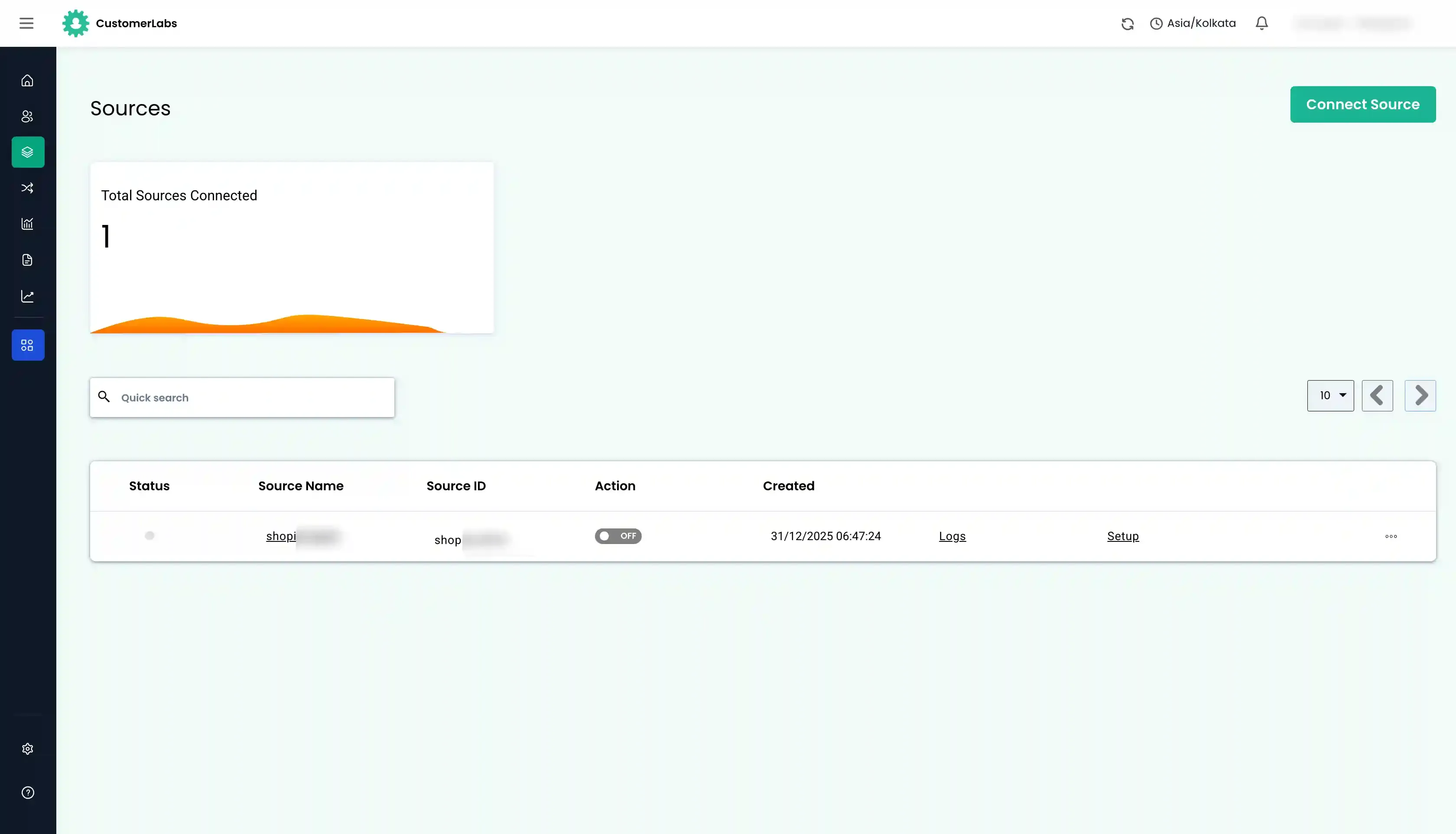The height and width of the screenshot is (834, 1456).
Task: Click the refresh sync icon
Action: tap(1128, 23)
